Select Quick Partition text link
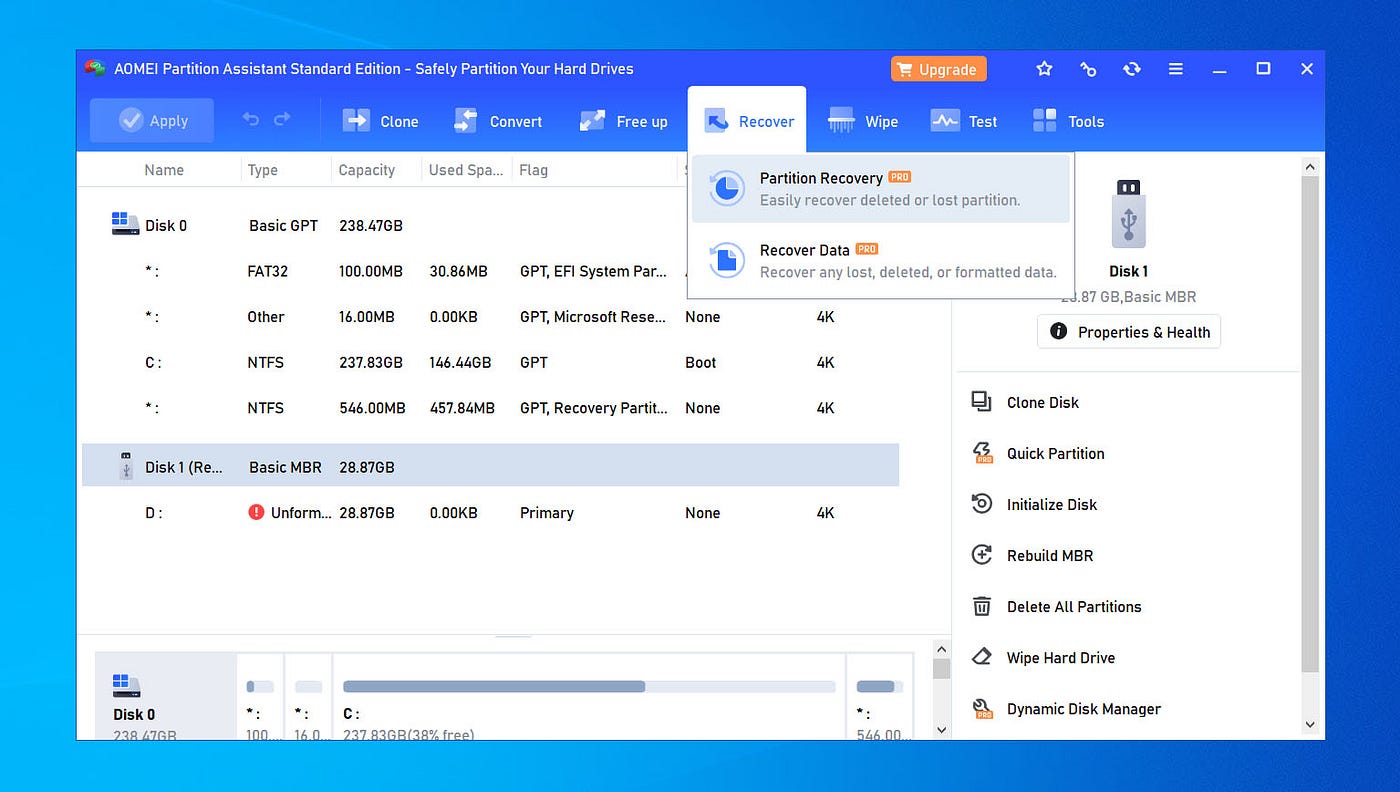The height and width of the screenshot is (792, 1400). (1056, 453)
